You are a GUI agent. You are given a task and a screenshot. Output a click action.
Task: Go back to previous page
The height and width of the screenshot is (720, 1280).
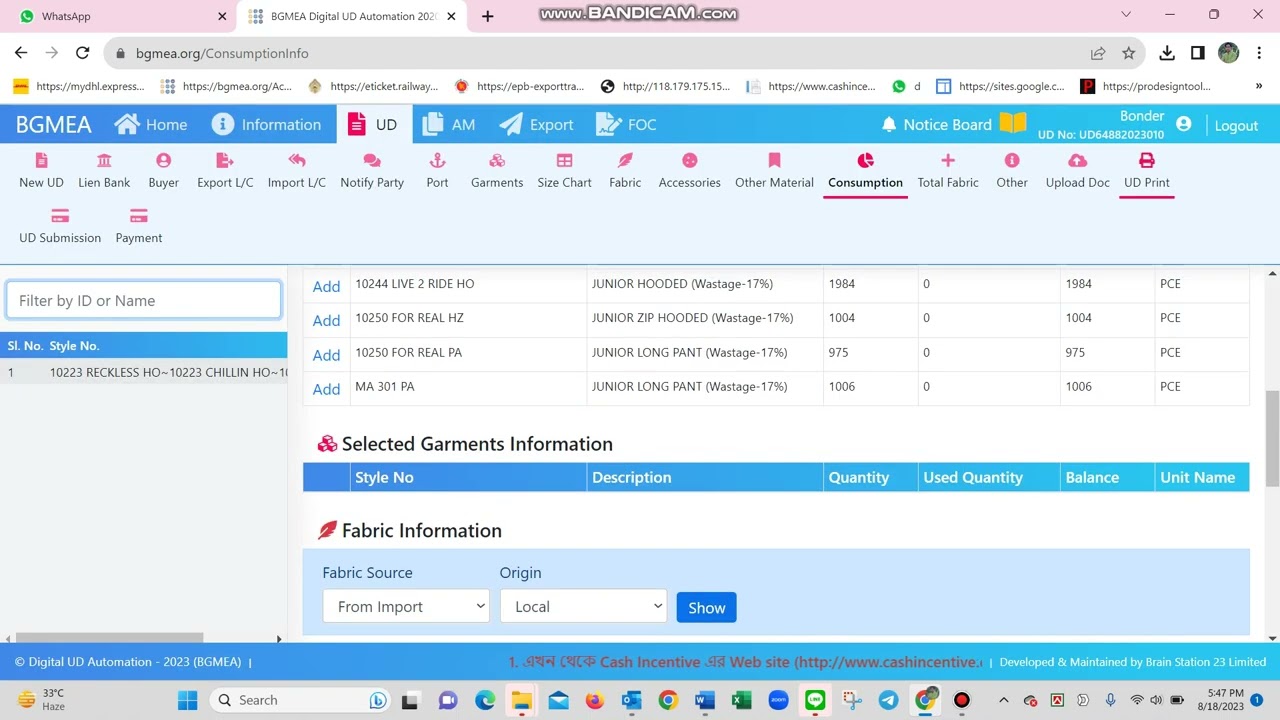pos(21,53)
